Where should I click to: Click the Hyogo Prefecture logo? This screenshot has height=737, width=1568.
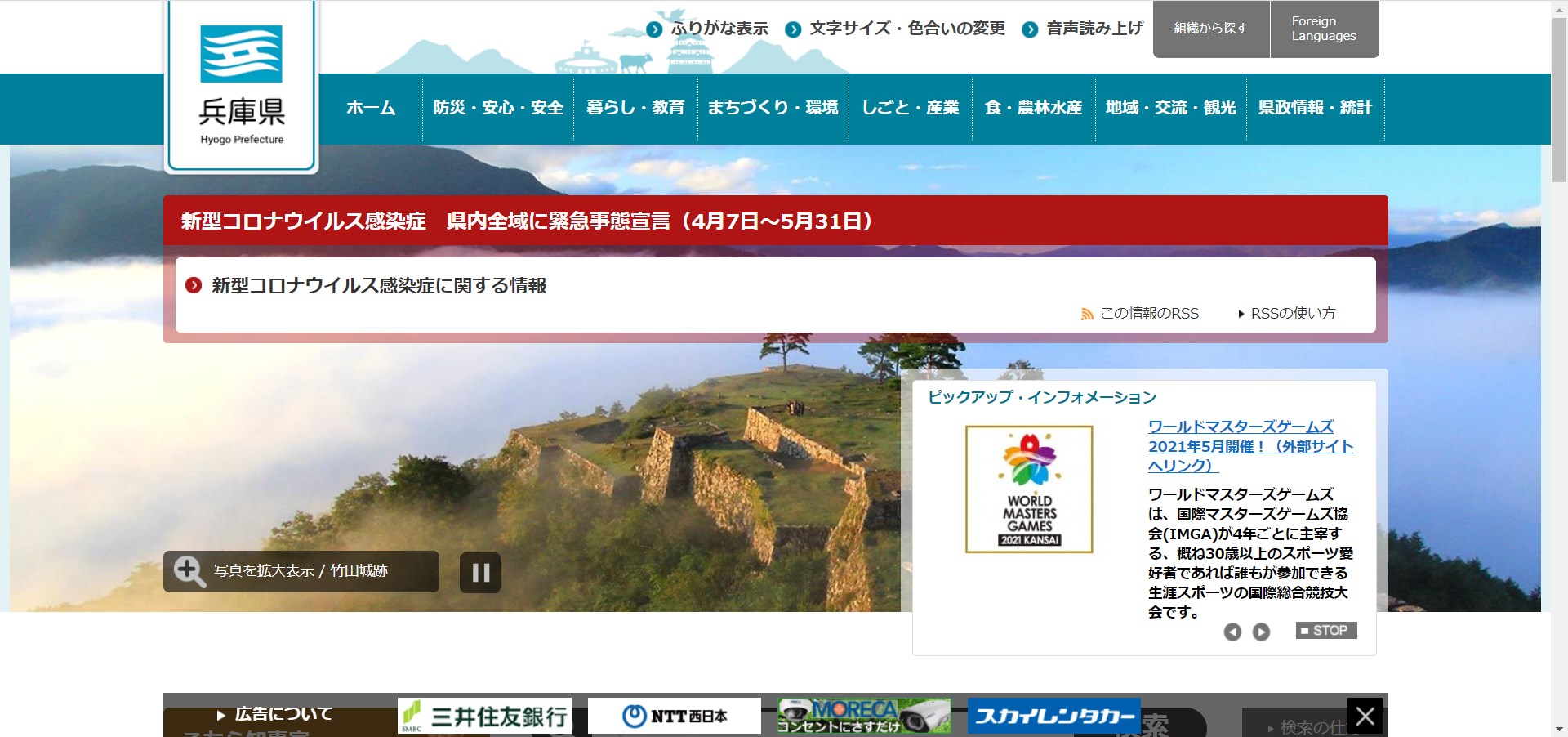241,82
